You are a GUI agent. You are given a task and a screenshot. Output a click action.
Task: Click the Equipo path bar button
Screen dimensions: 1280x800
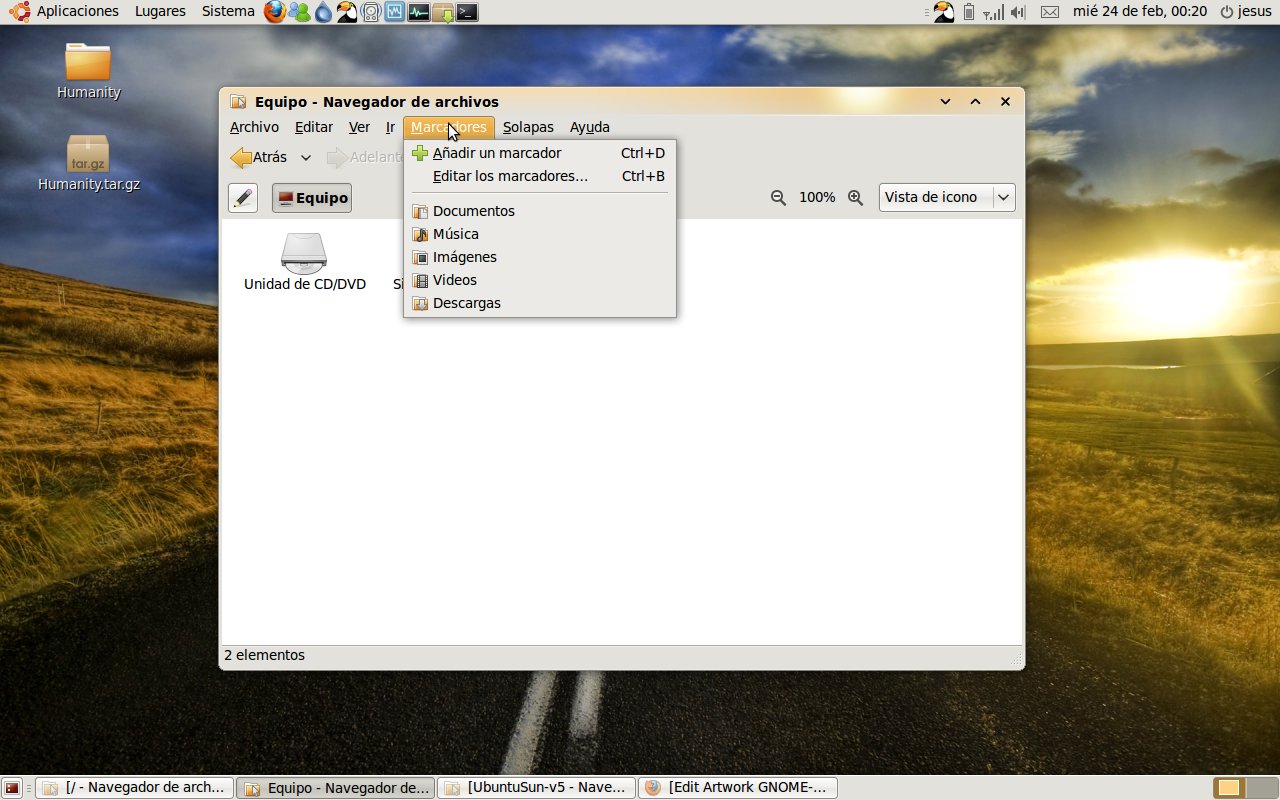point(312,198)
